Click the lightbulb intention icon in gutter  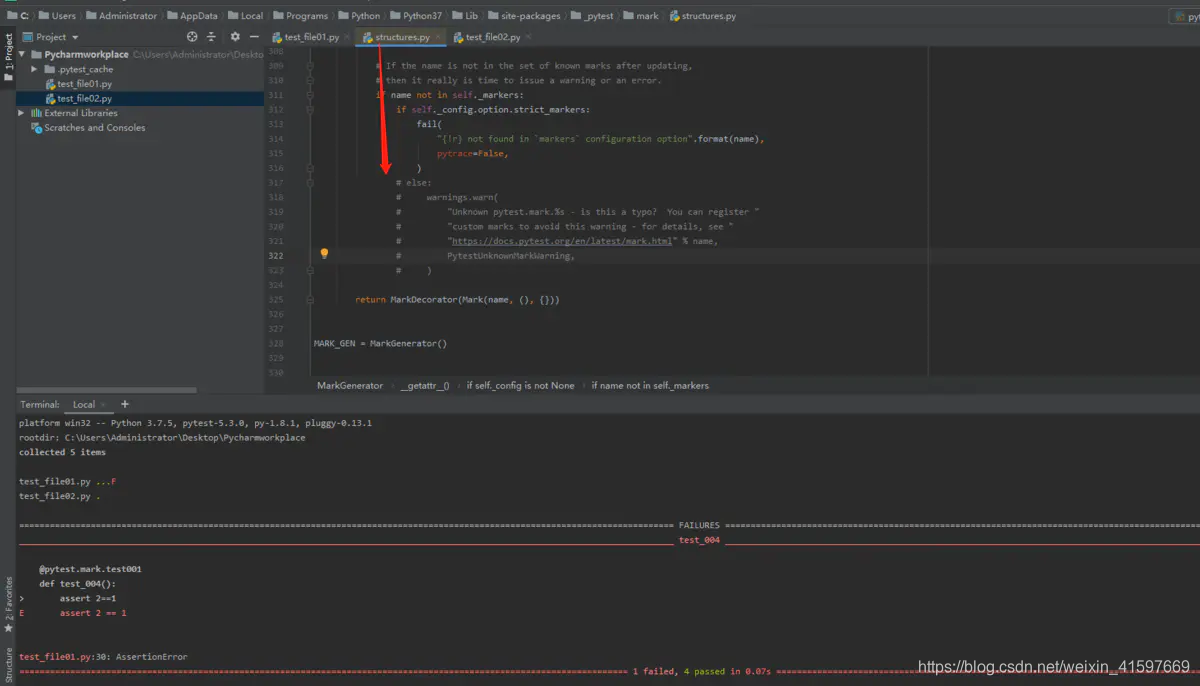(x=324, y=254)
